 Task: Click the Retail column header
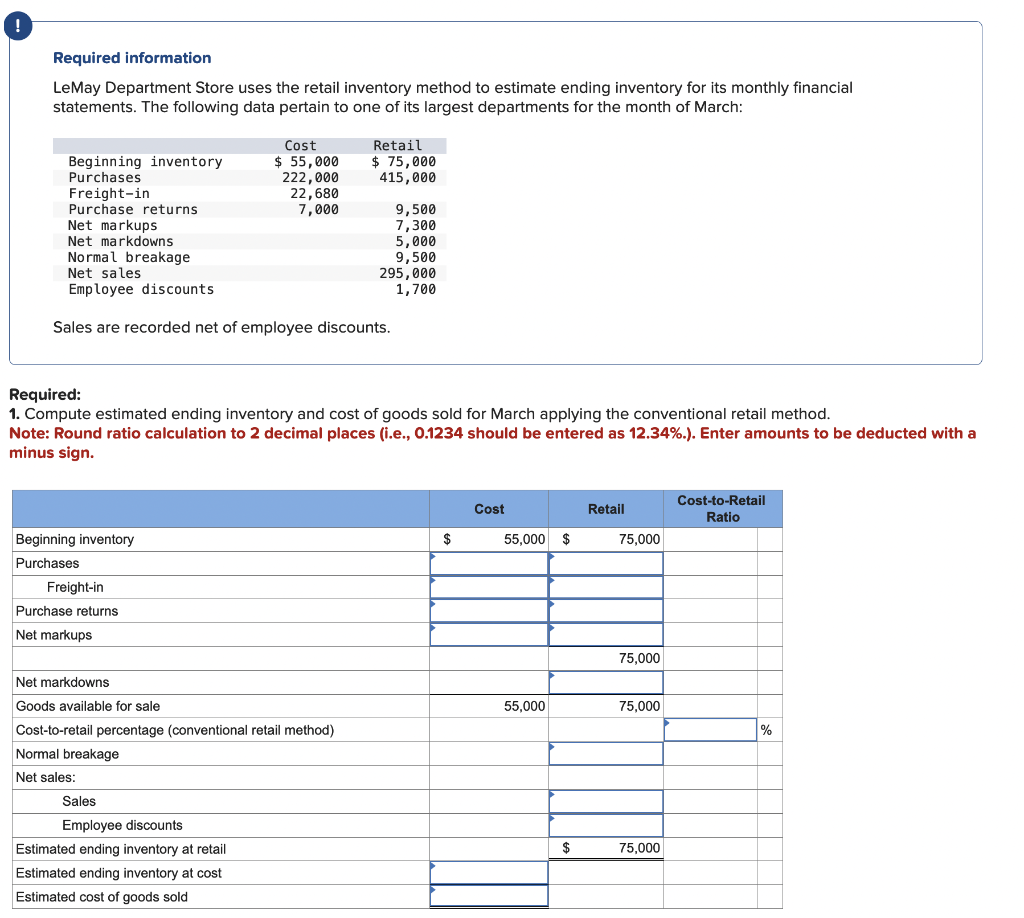coord(606,509)
